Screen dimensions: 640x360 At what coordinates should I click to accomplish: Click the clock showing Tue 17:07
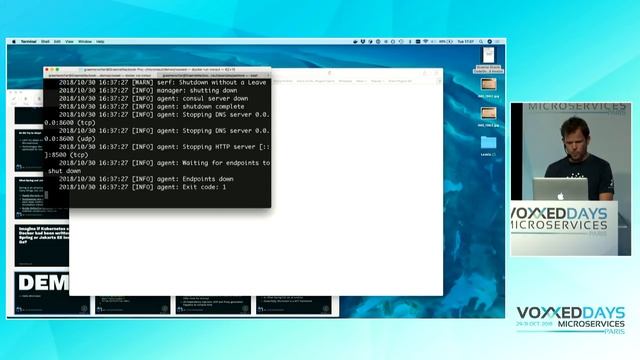pos(466,42)
